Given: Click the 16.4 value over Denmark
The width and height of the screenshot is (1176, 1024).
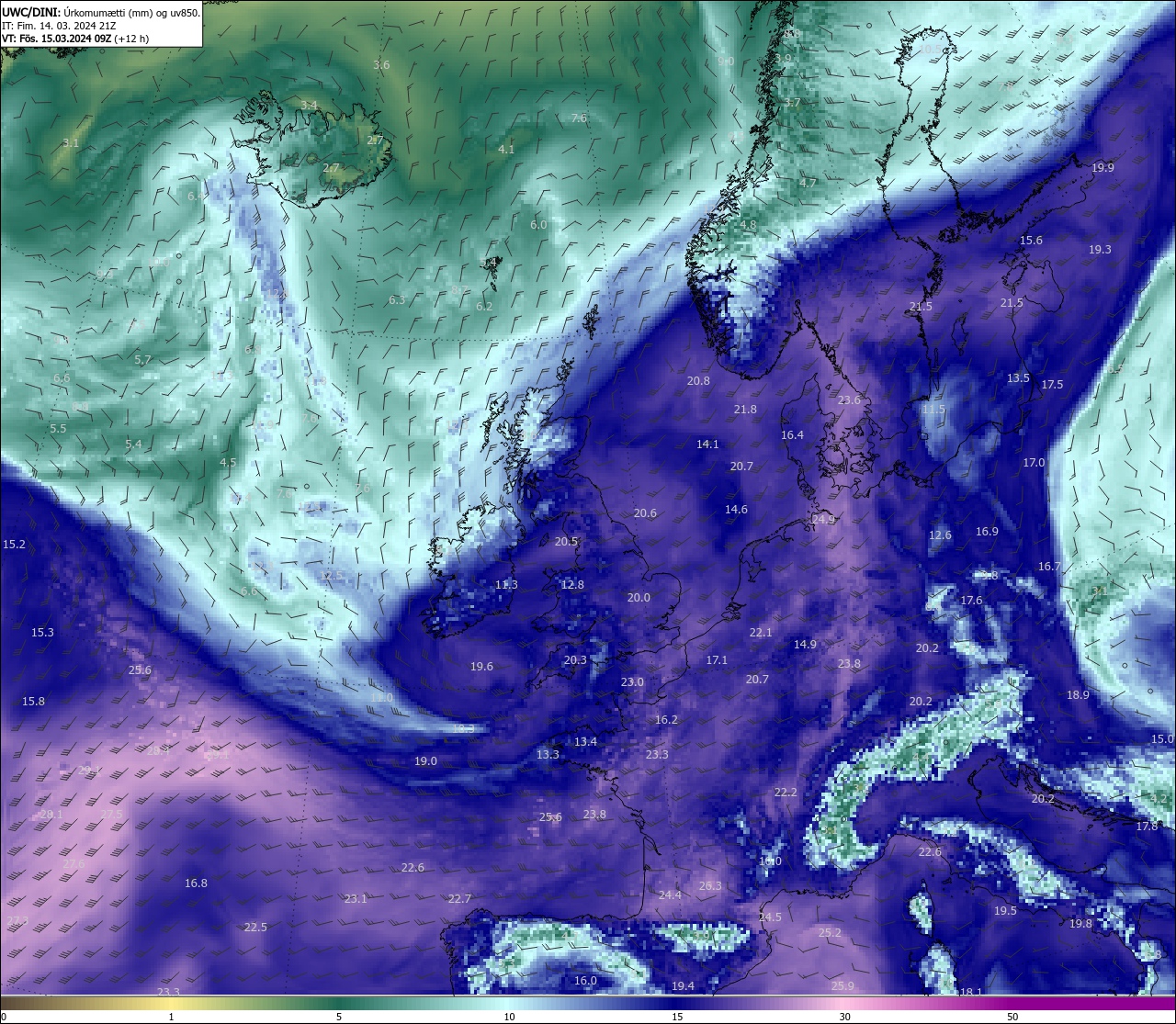Looking at the screenshot, I should pyautogui.click(x=792, y=435).
